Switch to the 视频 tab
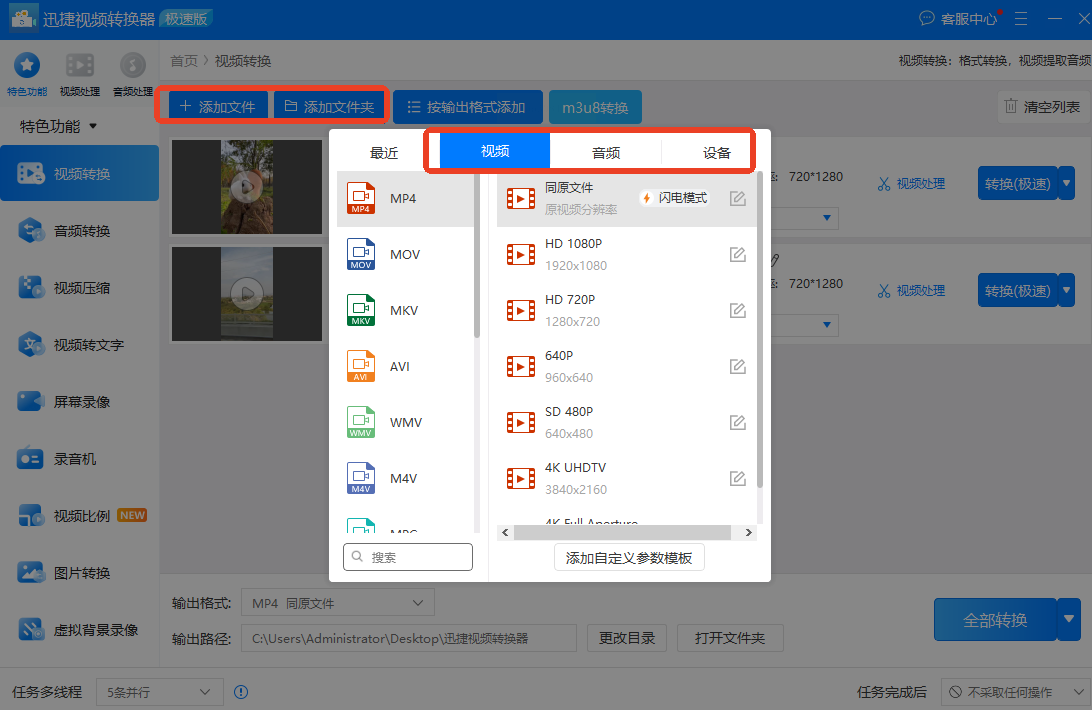This screenshot has height=710, width=1092. tap(494, 151)
